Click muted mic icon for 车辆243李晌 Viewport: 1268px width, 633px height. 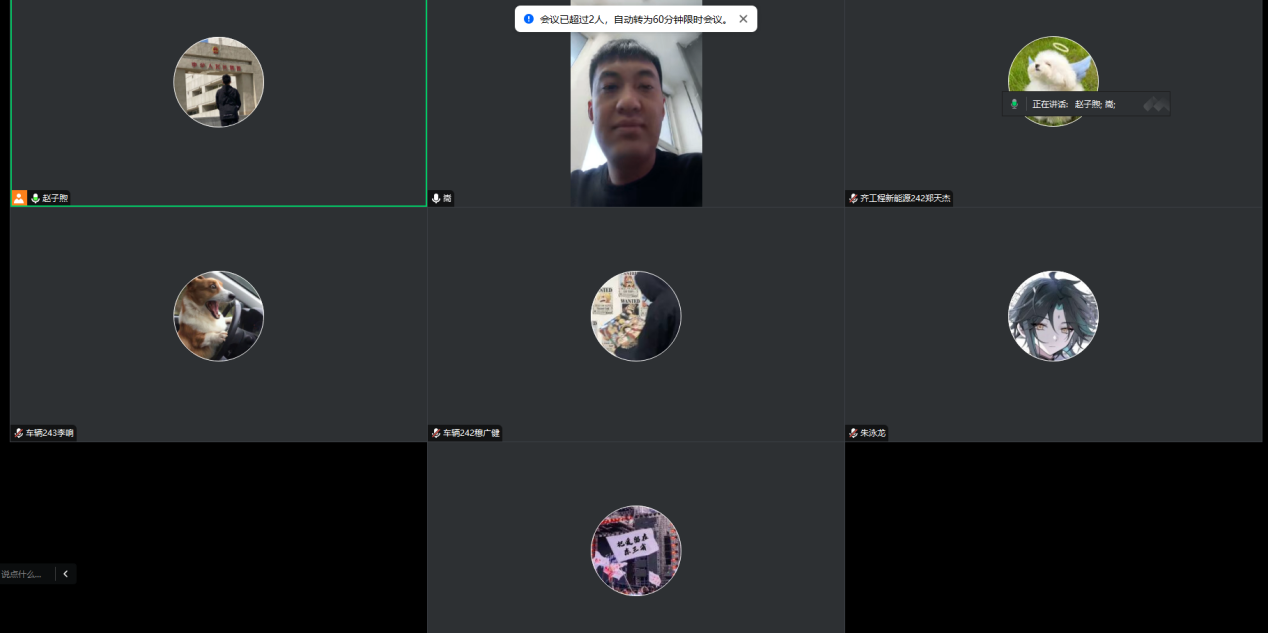[18, 433]
